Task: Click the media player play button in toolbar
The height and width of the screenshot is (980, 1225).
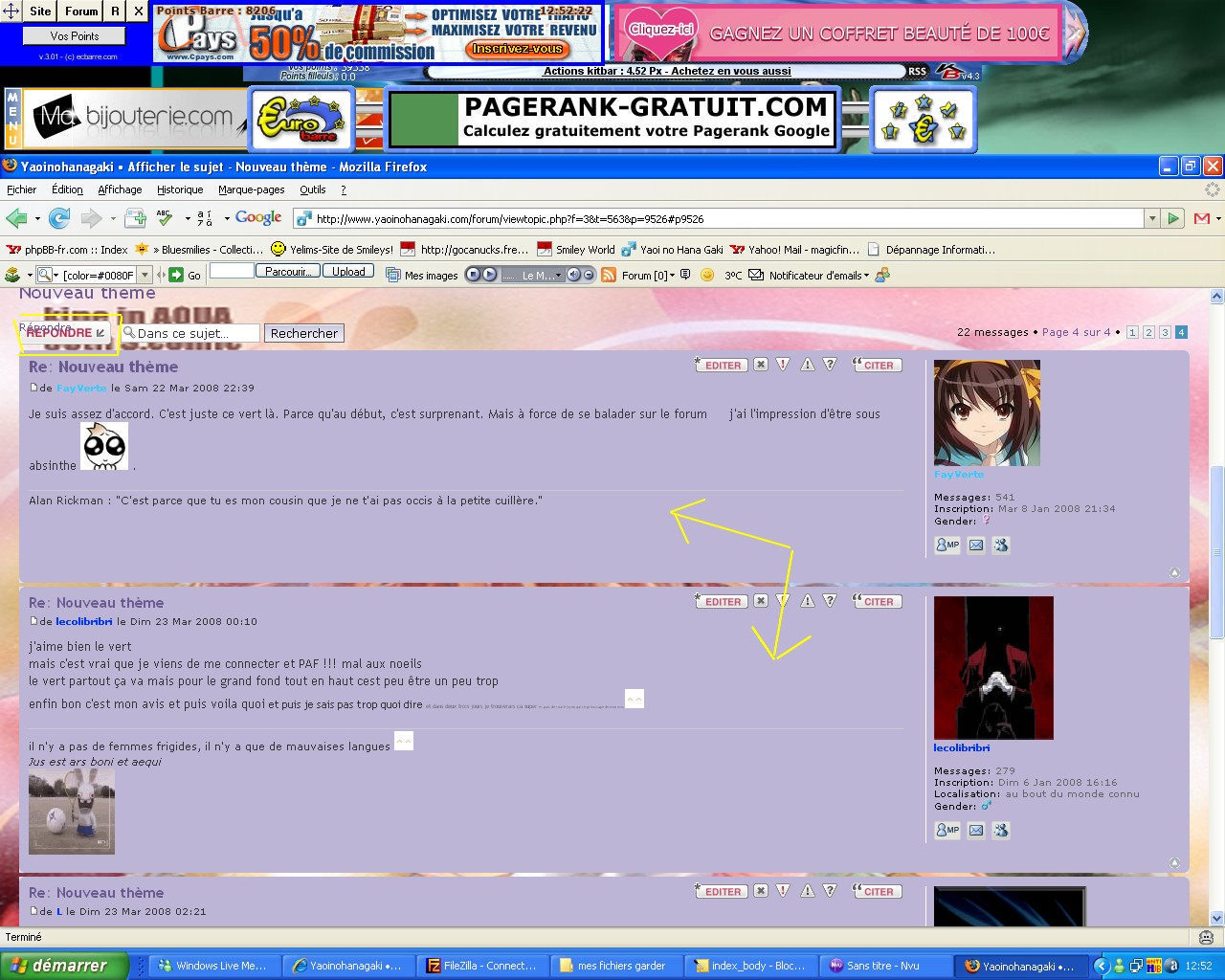Action: tap(489, 275)
